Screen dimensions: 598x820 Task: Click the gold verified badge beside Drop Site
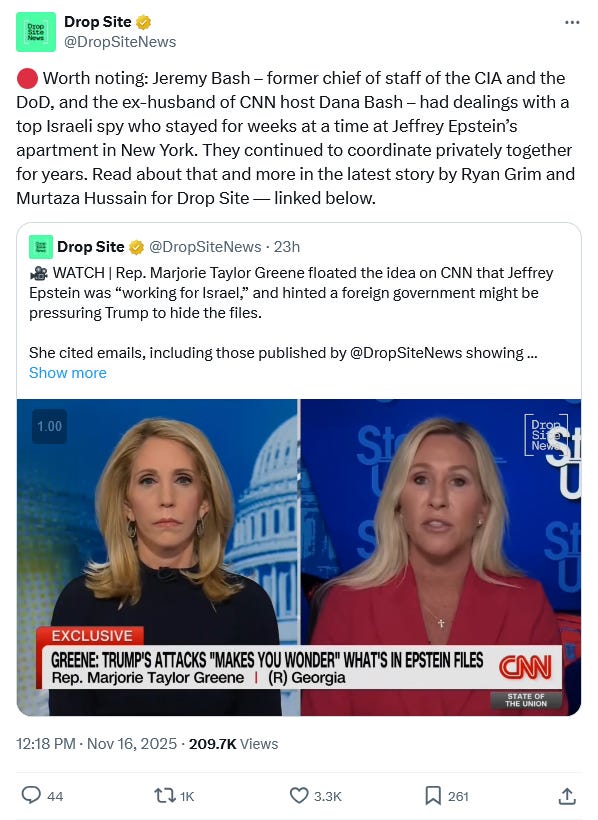143,22
